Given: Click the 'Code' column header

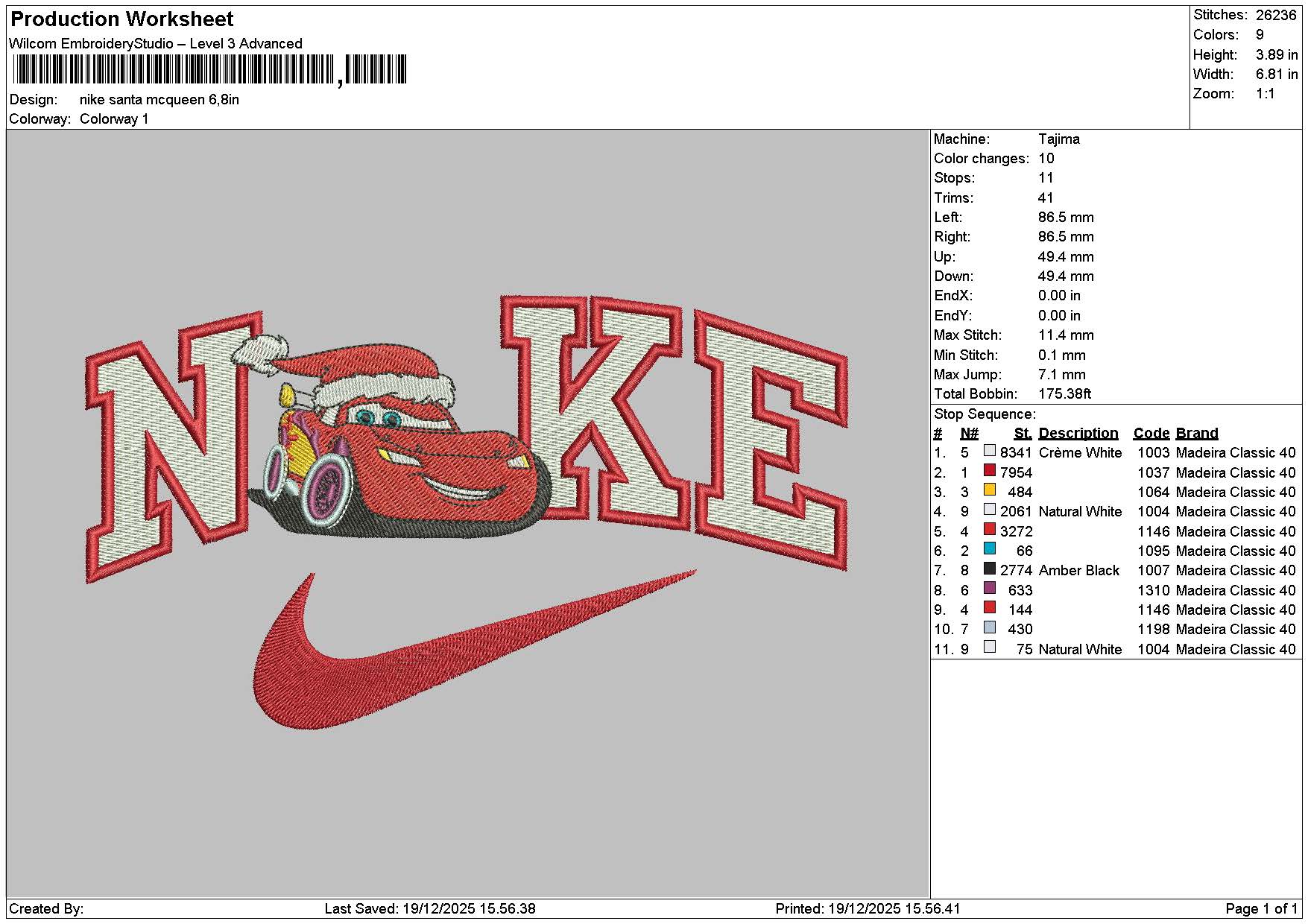Looking at the screenshot, I should click(1151, 434).
